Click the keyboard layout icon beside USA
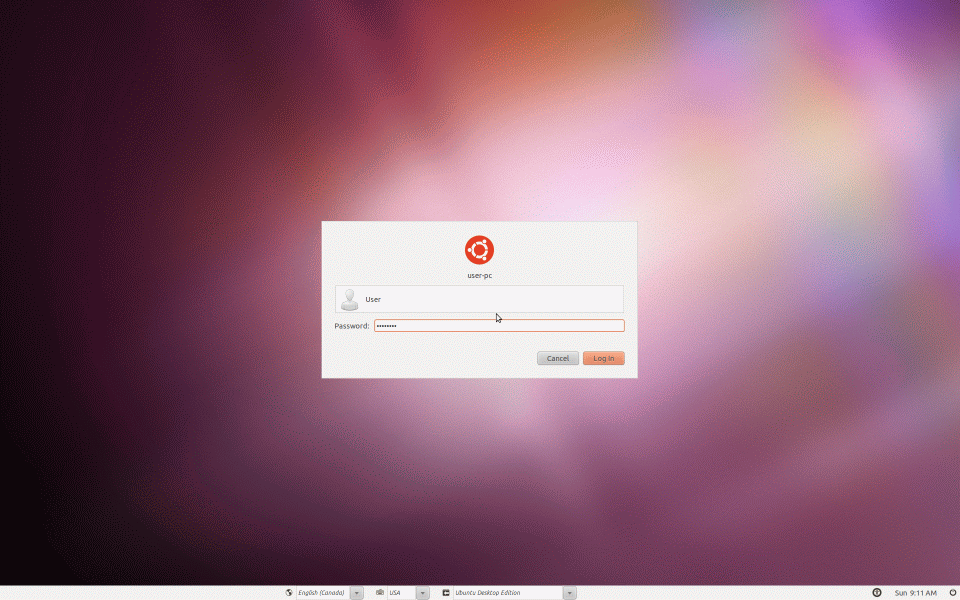Screen dimensions: 960x600 coord(378,592)
